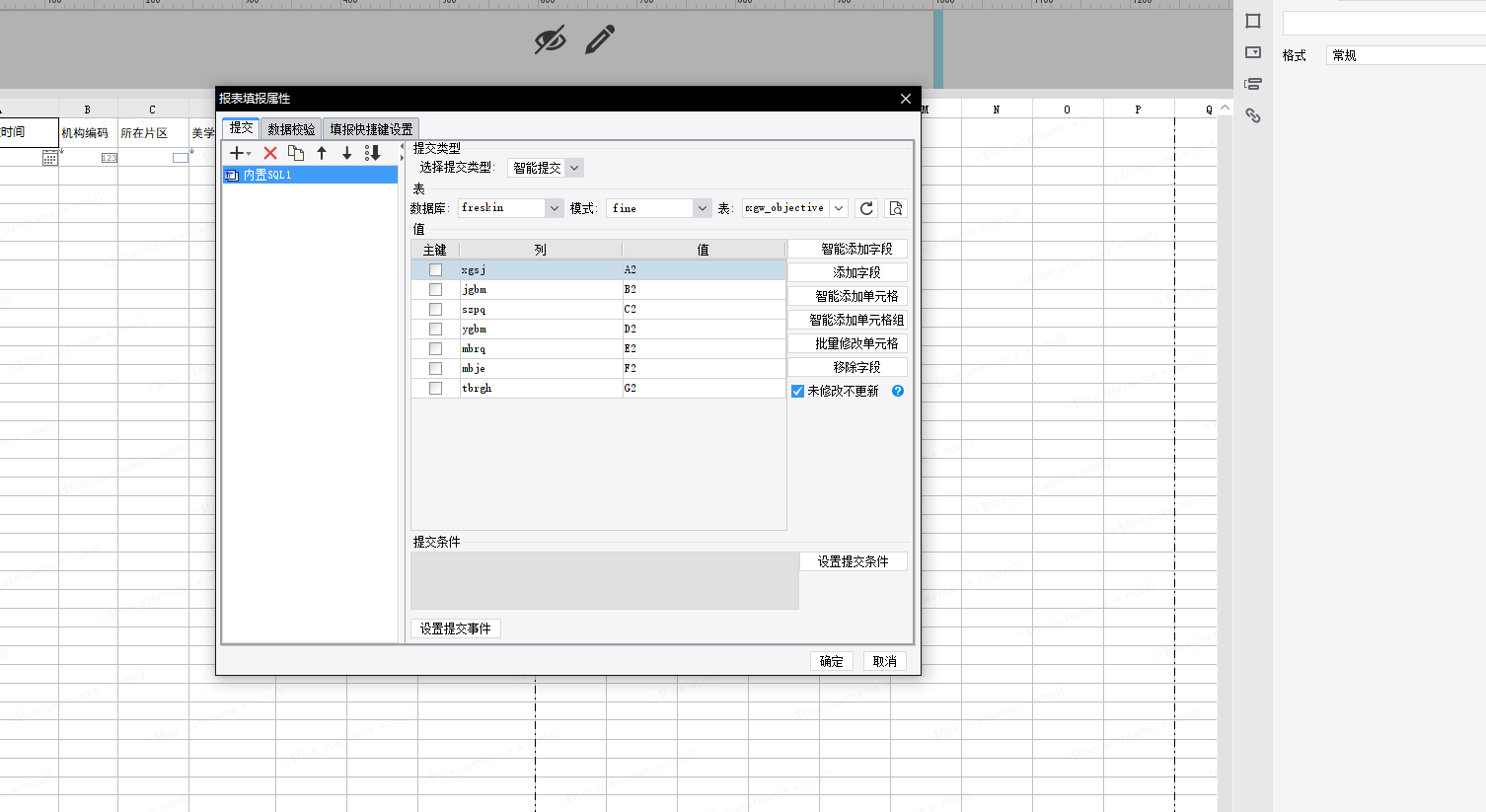Viewport: 1486px width, 812px height.
Task: Move submit entry down with down arrow
Action: (x=347, y=153)
